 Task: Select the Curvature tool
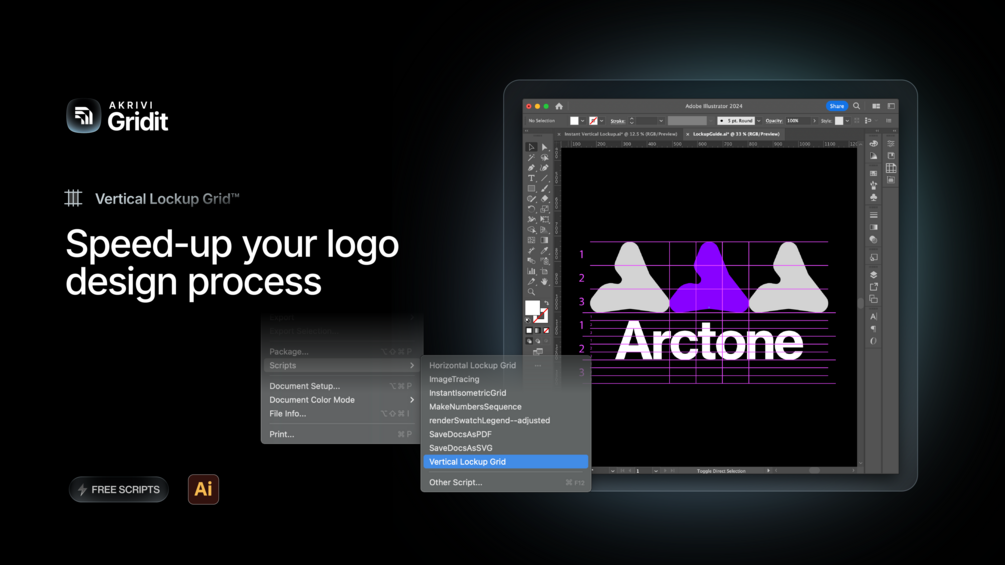544,168
